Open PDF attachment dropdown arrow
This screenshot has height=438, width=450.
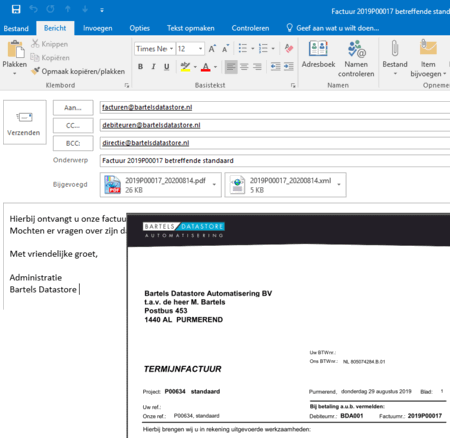tap(214, 185)
